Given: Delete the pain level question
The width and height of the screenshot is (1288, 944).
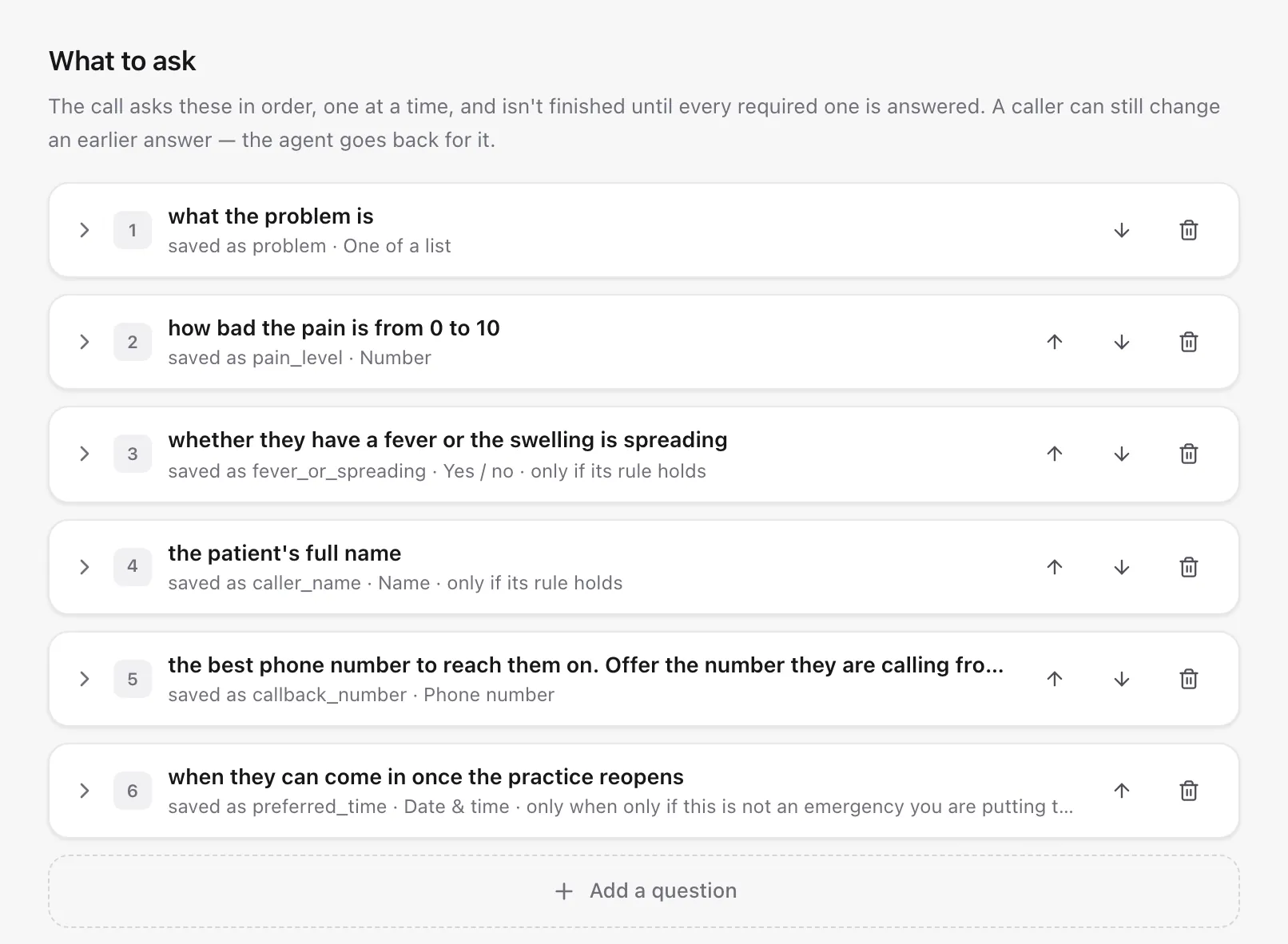Looking at the screenshot, I should [x=1189, y=342].
